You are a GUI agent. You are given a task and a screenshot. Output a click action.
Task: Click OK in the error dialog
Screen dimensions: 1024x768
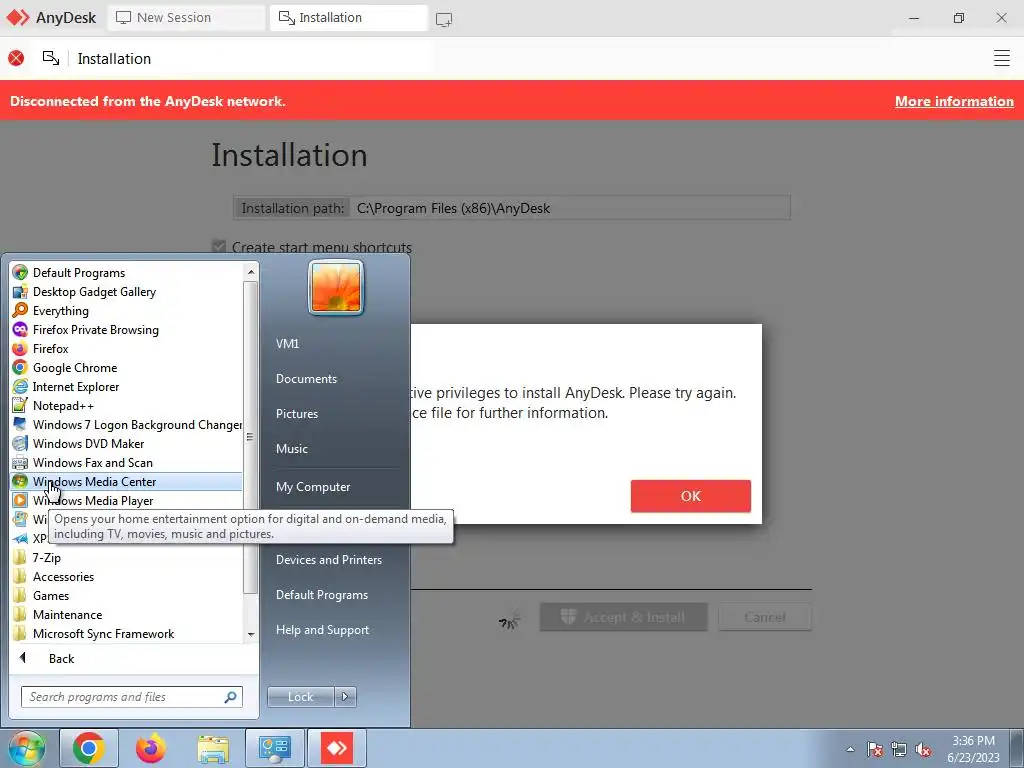coord(690,496)
